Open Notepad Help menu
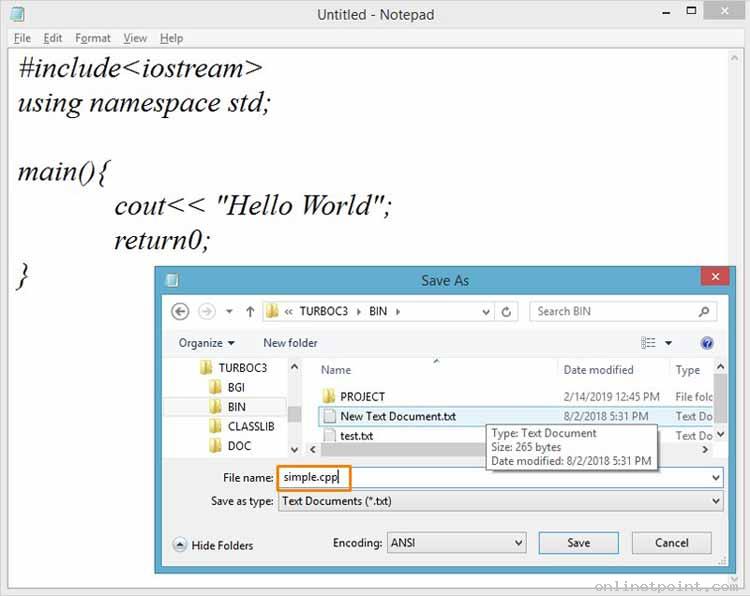750x596 pixels. pyautogui.click(x=171, y=38)
